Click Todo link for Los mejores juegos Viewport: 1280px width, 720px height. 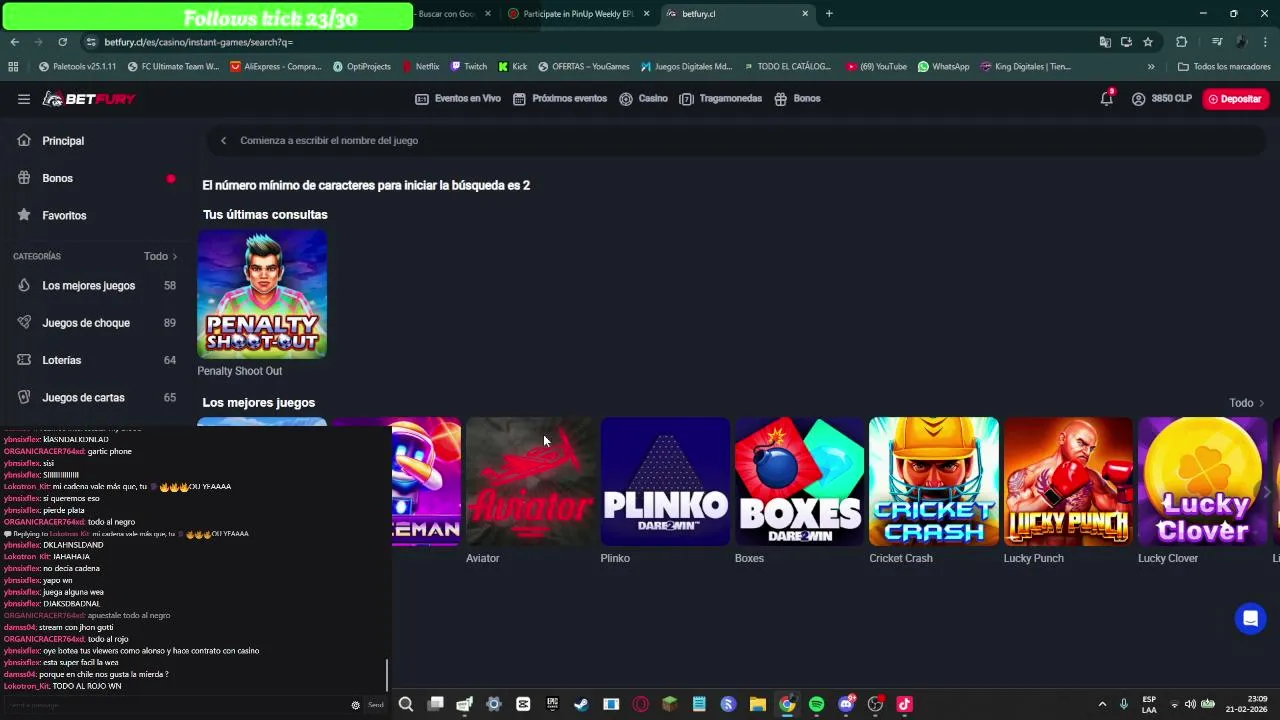pyautogui.click(x=1246, y=403)
